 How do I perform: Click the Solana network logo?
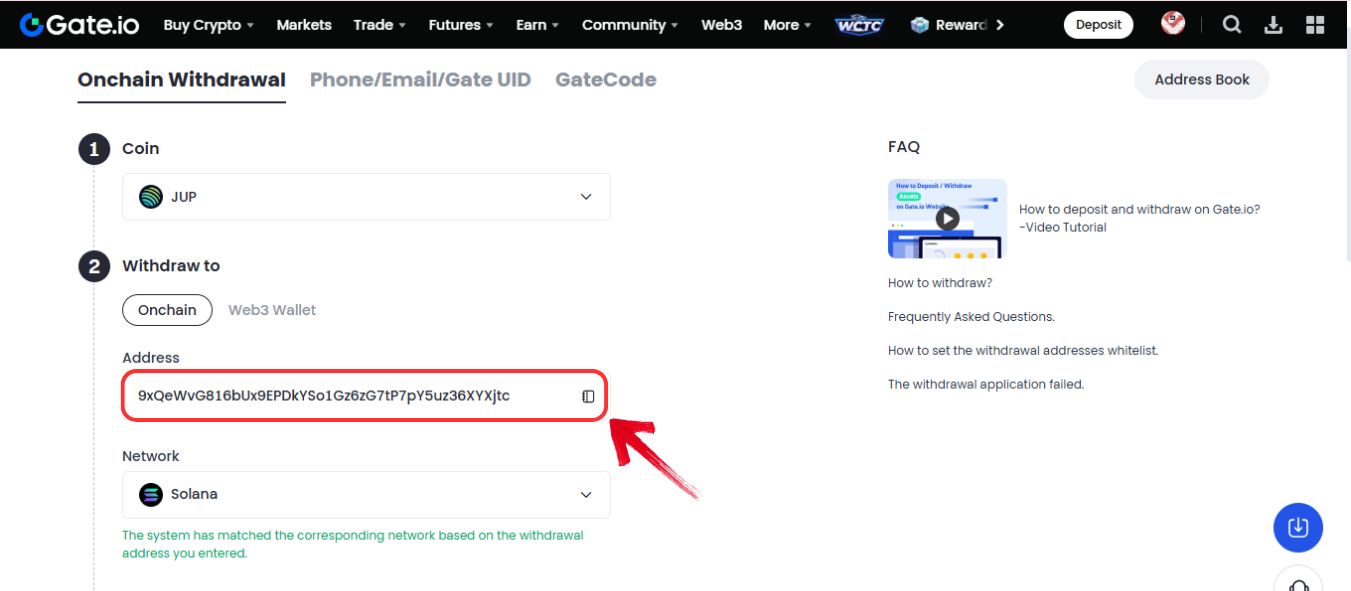coord(151,494)
